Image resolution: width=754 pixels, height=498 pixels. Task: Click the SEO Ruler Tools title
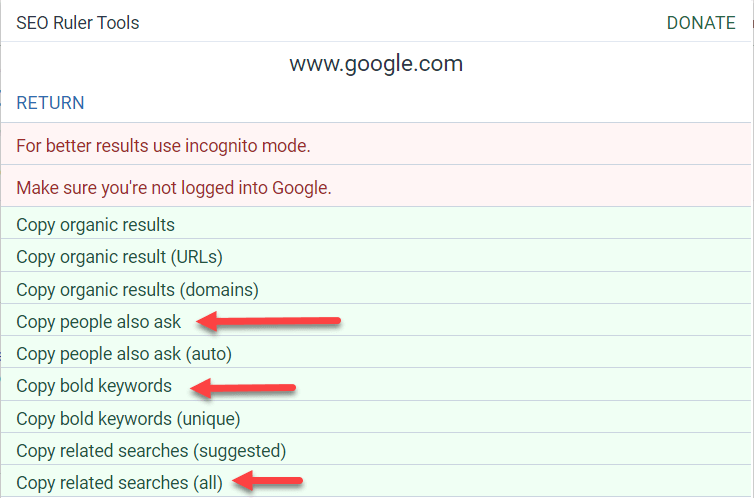click(78, 23)
